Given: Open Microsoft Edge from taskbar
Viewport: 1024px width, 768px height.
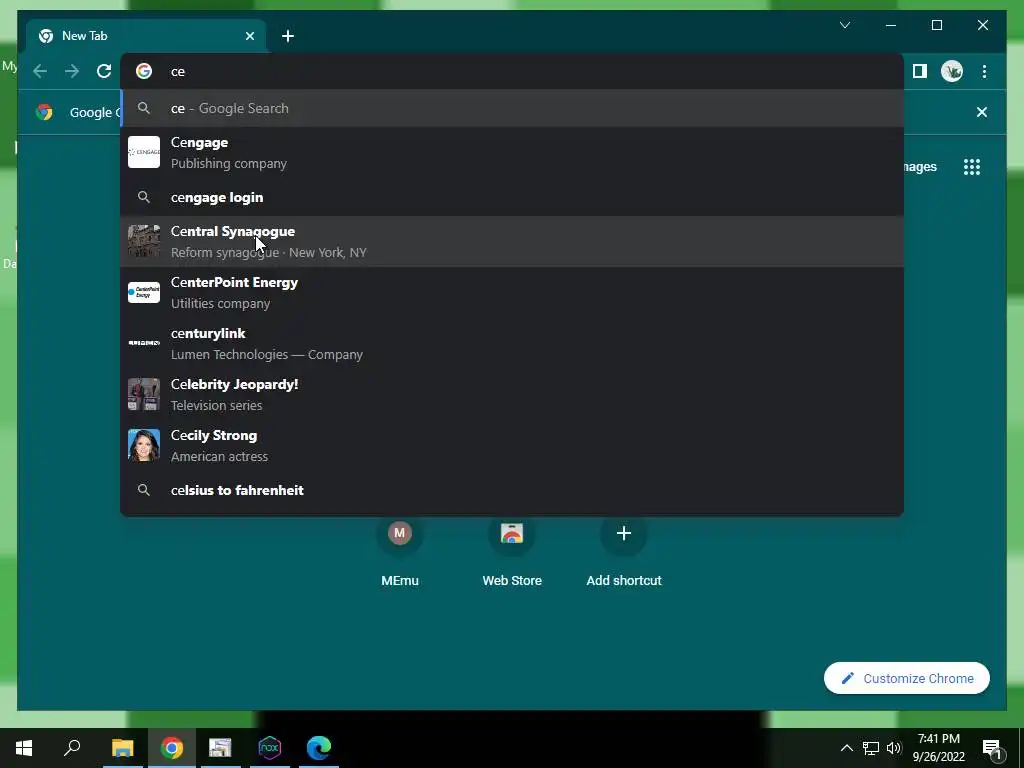Looking at the screenshot, I should (x=319, y=748).
